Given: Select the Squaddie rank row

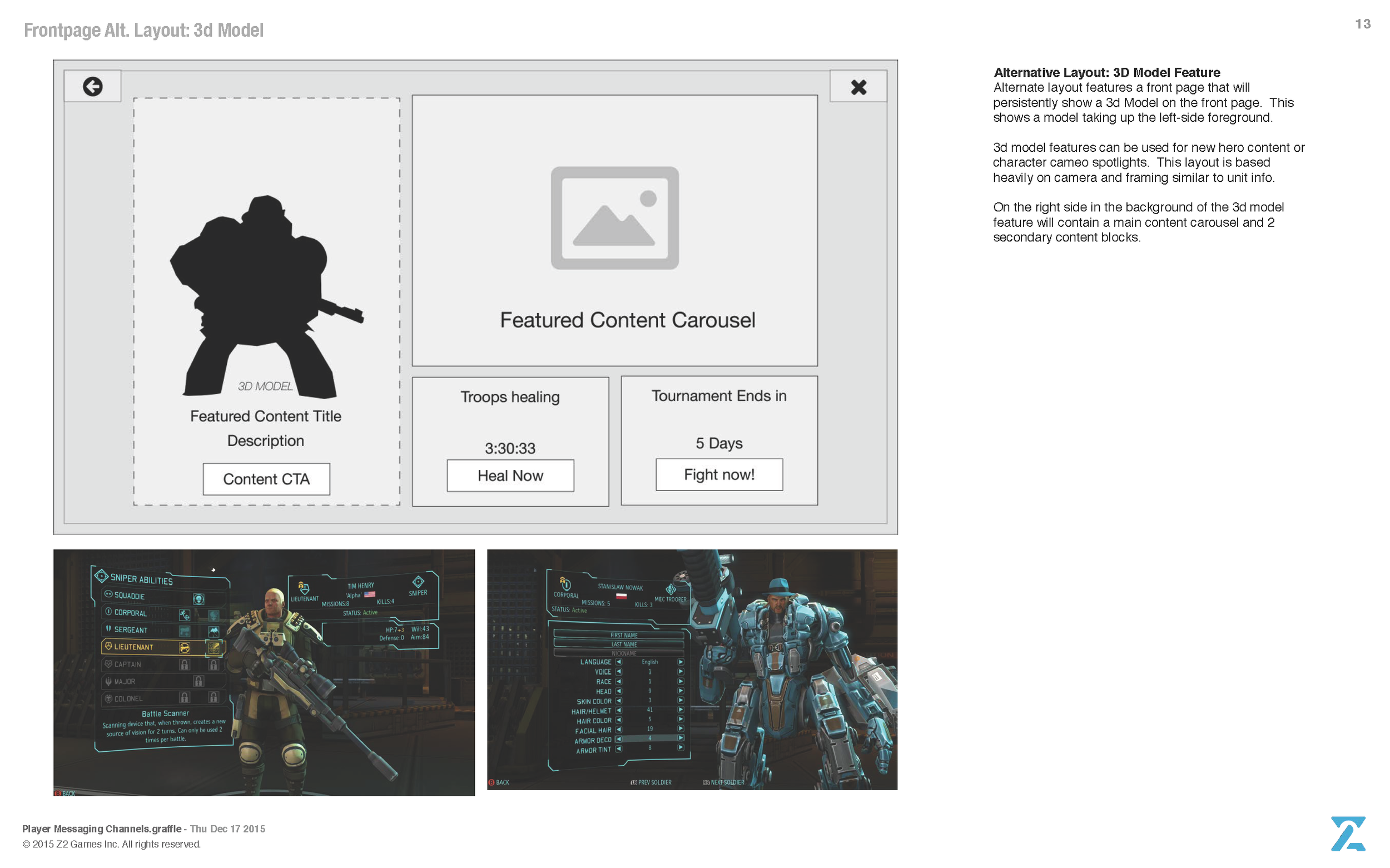Looking at the screenshot, I should pos(163,597).
